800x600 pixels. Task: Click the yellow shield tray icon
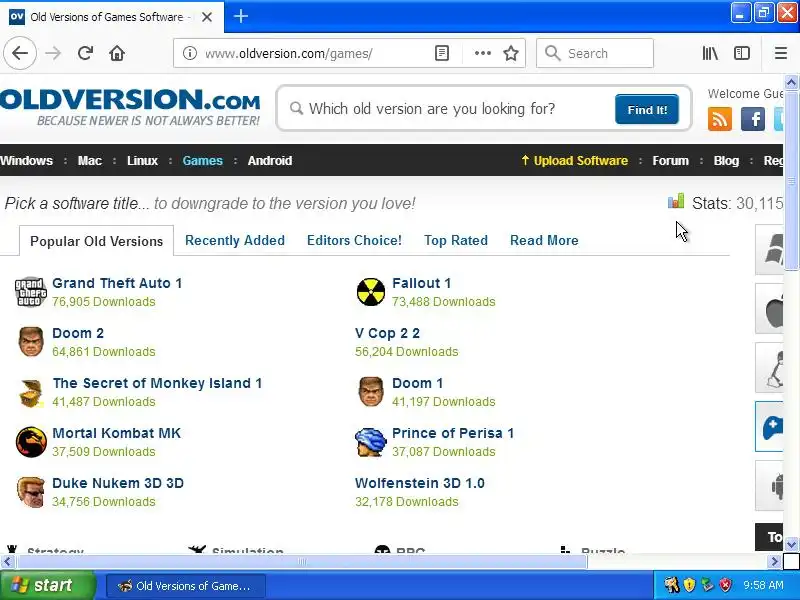click(689, 585)
